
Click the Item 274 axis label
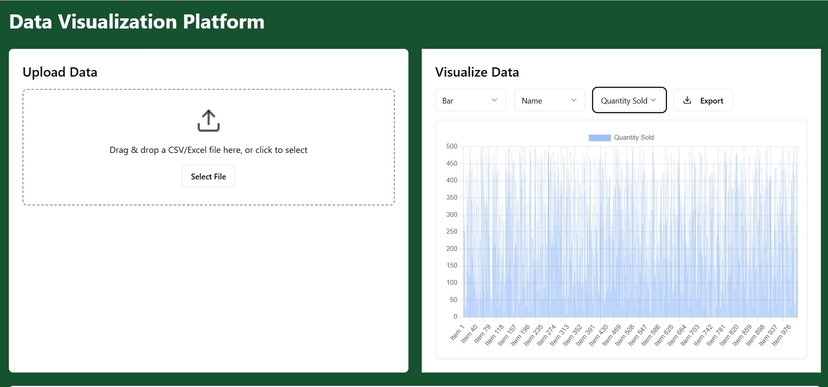pyautogui.click(x=545, y=334)
